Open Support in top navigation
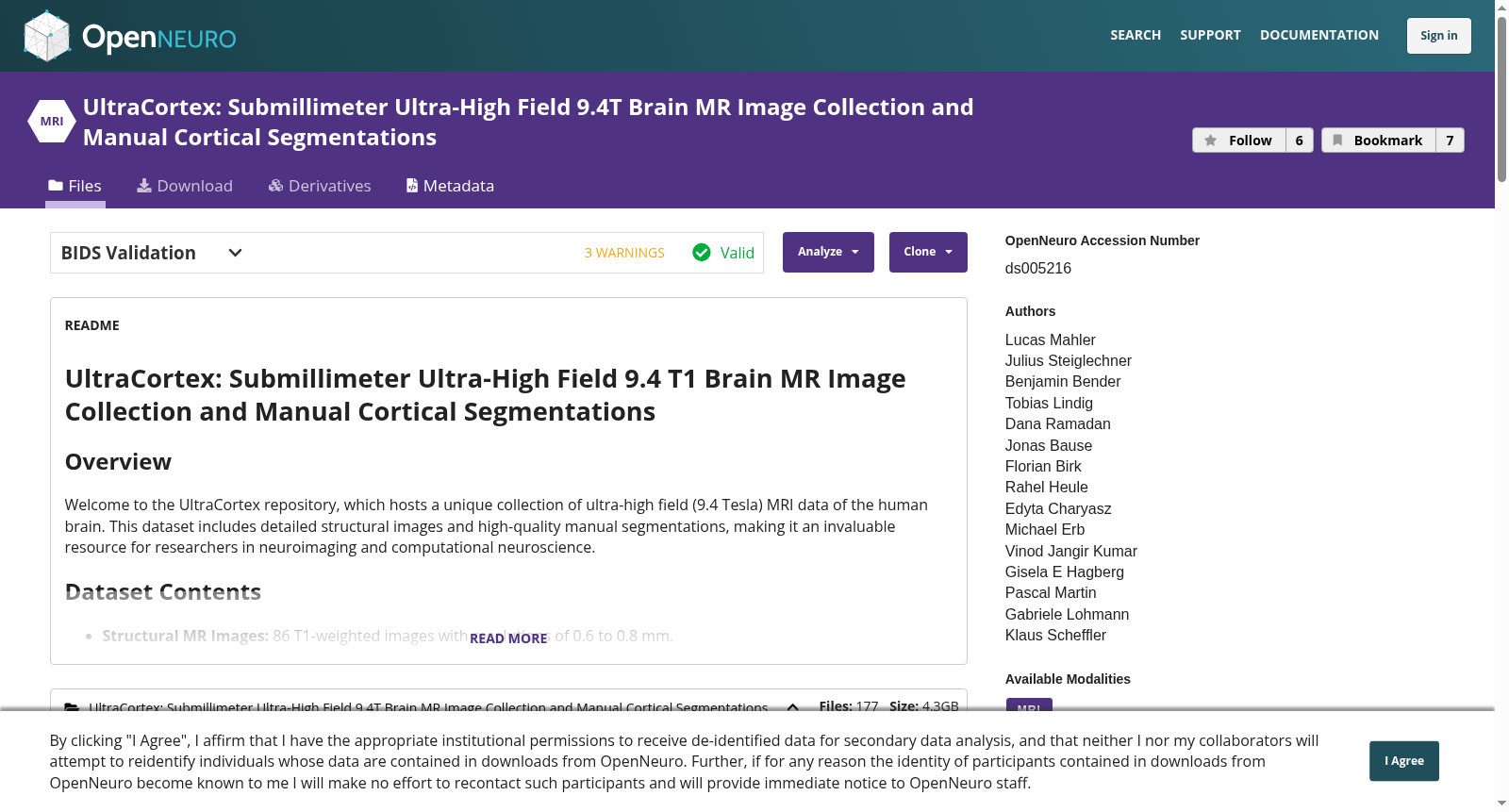This screenshot has height=812, width=1509. [x=1210, y=35]
